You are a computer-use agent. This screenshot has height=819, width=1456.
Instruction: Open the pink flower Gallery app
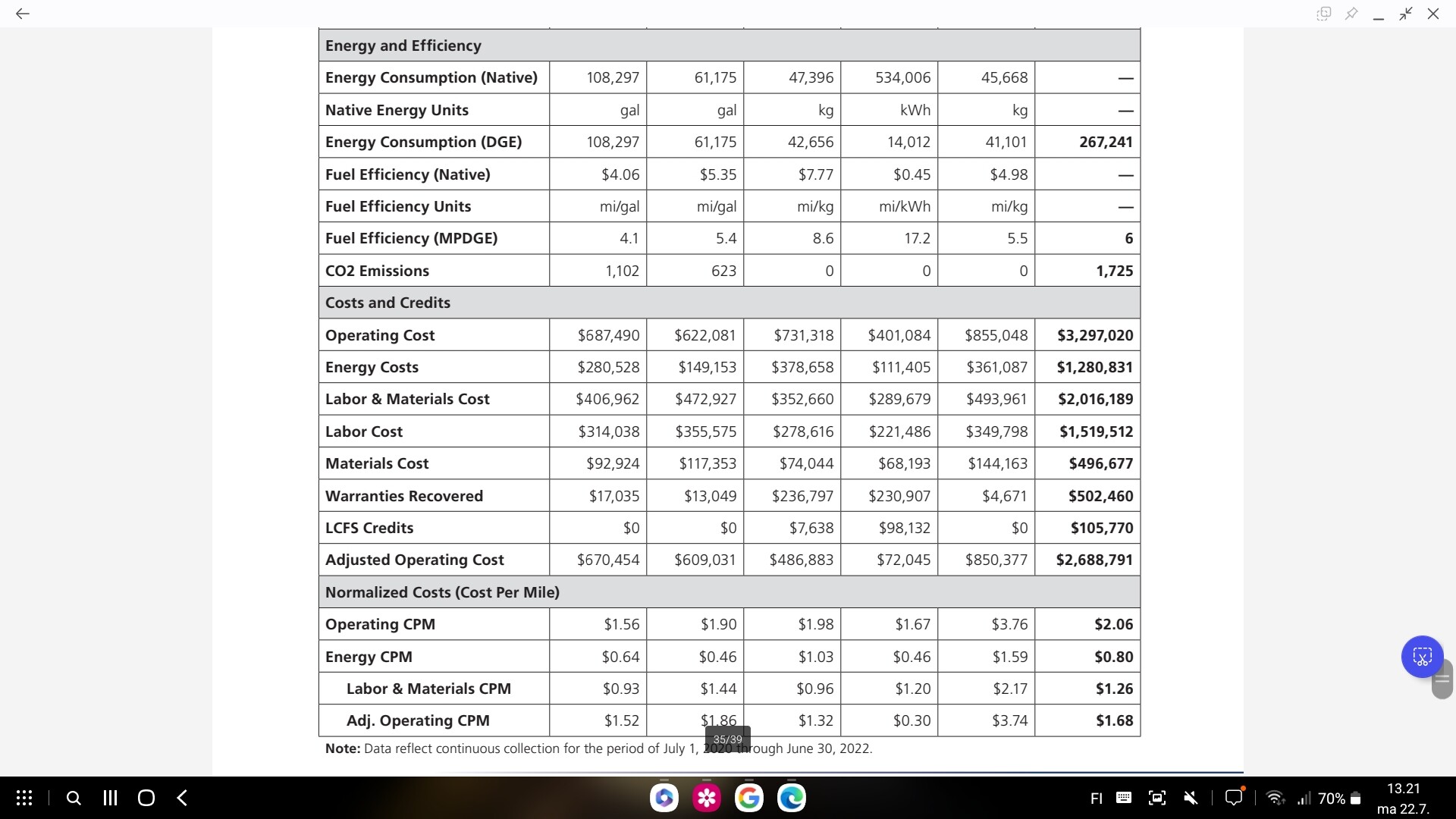[x=707, y=798]
